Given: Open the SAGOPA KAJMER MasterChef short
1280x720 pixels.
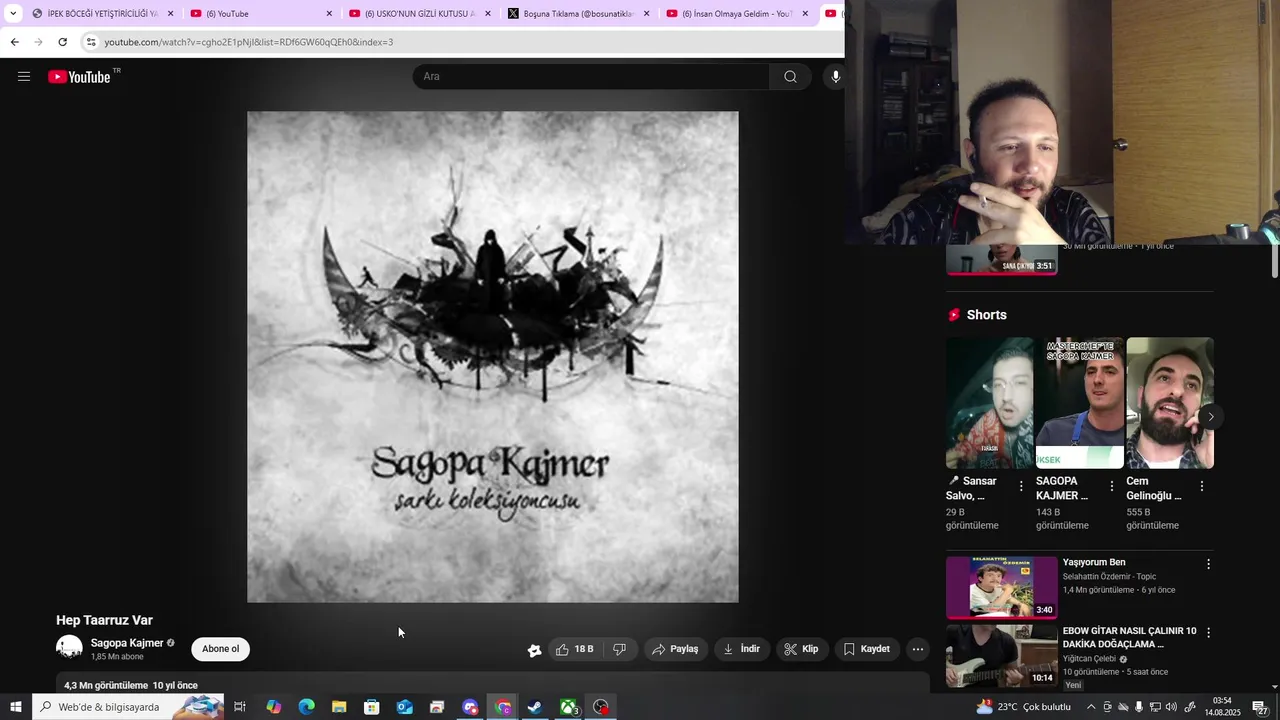Looking at the screenshot, I should coord(1080,403).
